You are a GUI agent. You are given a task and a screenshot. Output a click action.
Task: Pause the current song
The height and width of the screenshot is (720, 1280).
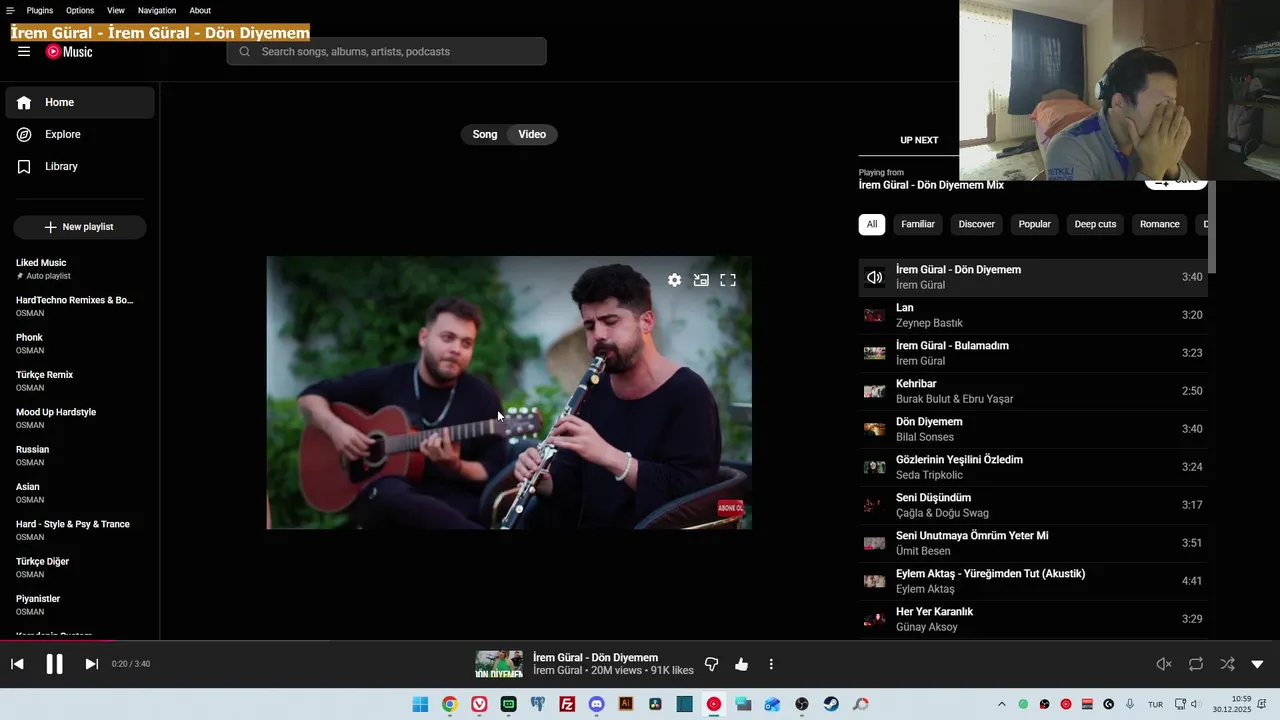54,664
